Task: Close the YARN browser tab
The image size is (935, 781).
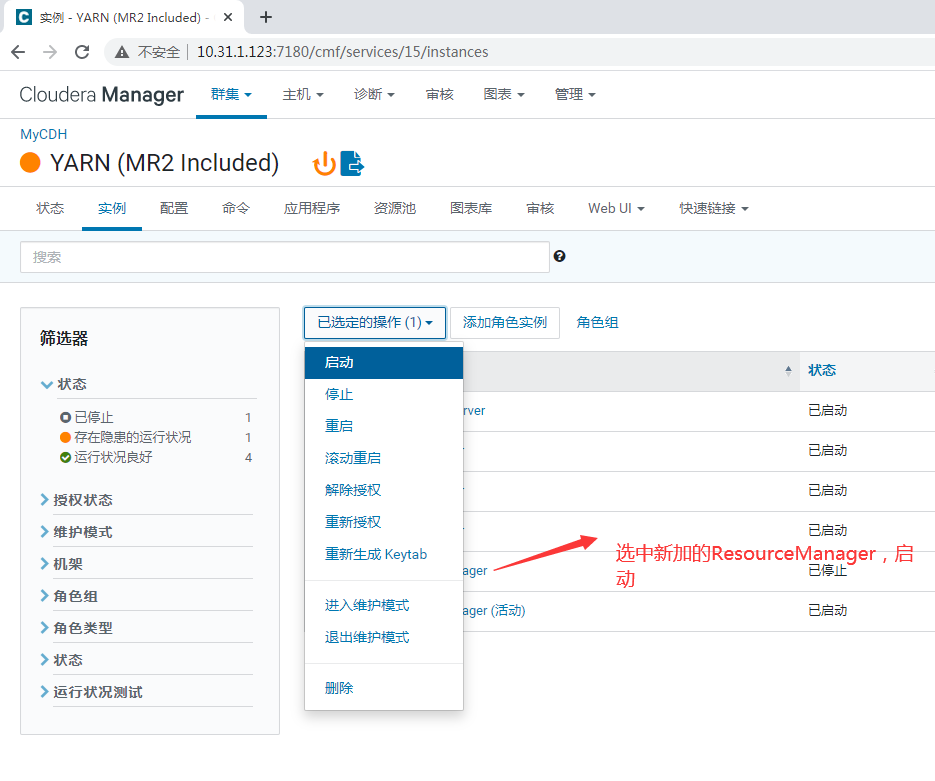Action: [x=228, y=17]
